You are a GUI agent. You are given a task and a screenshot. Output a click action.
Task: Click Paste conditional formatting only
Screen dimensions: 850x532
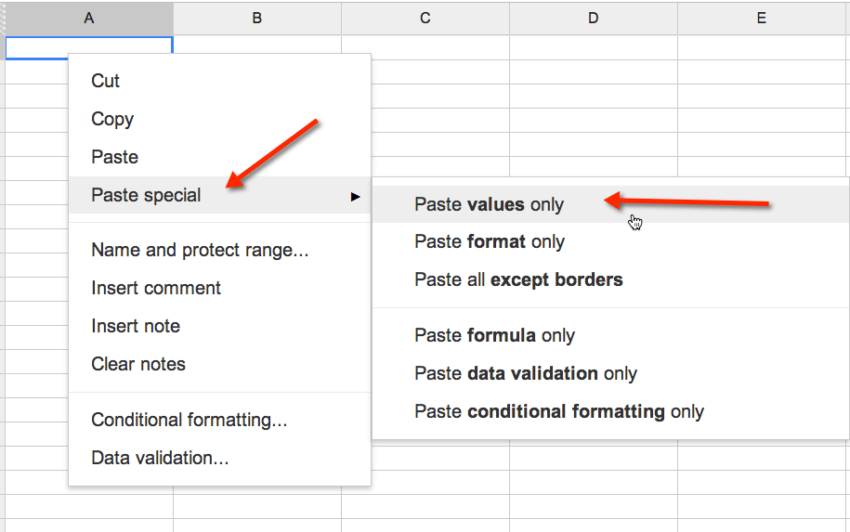(x=610, y=412)
